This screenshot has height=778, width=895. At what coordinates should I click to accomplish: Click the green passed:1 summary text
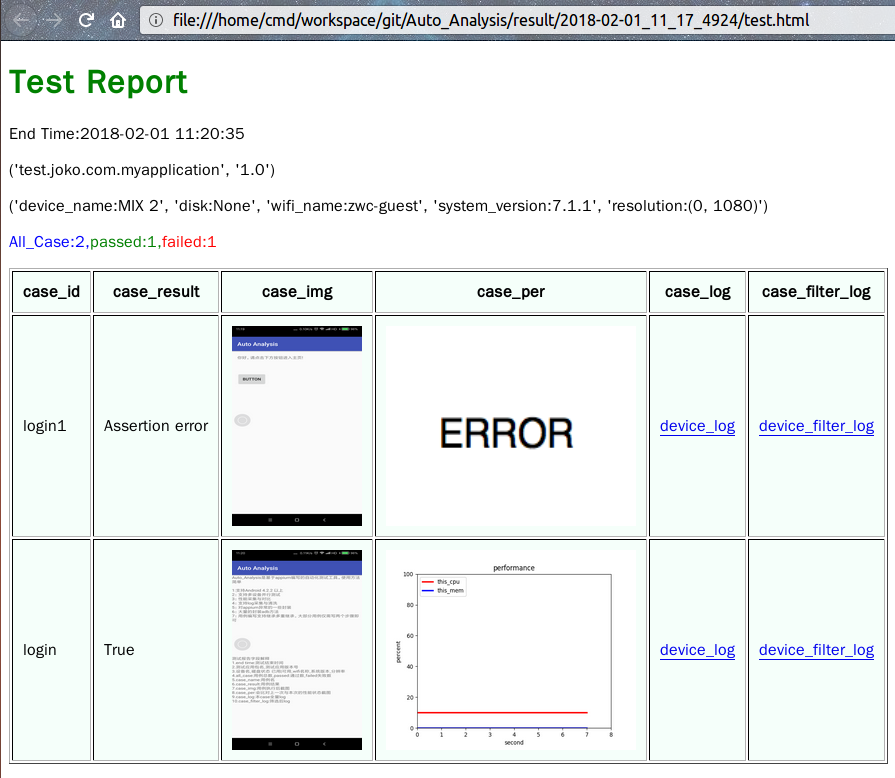[123, 242]
